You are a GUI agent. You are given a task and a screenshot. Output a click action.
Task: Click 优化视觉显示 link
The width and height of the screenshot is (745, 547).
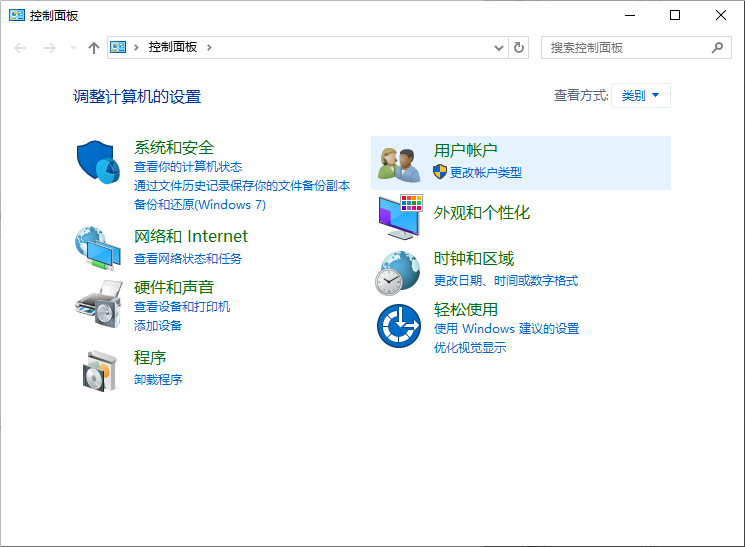(x=470, y=348)
